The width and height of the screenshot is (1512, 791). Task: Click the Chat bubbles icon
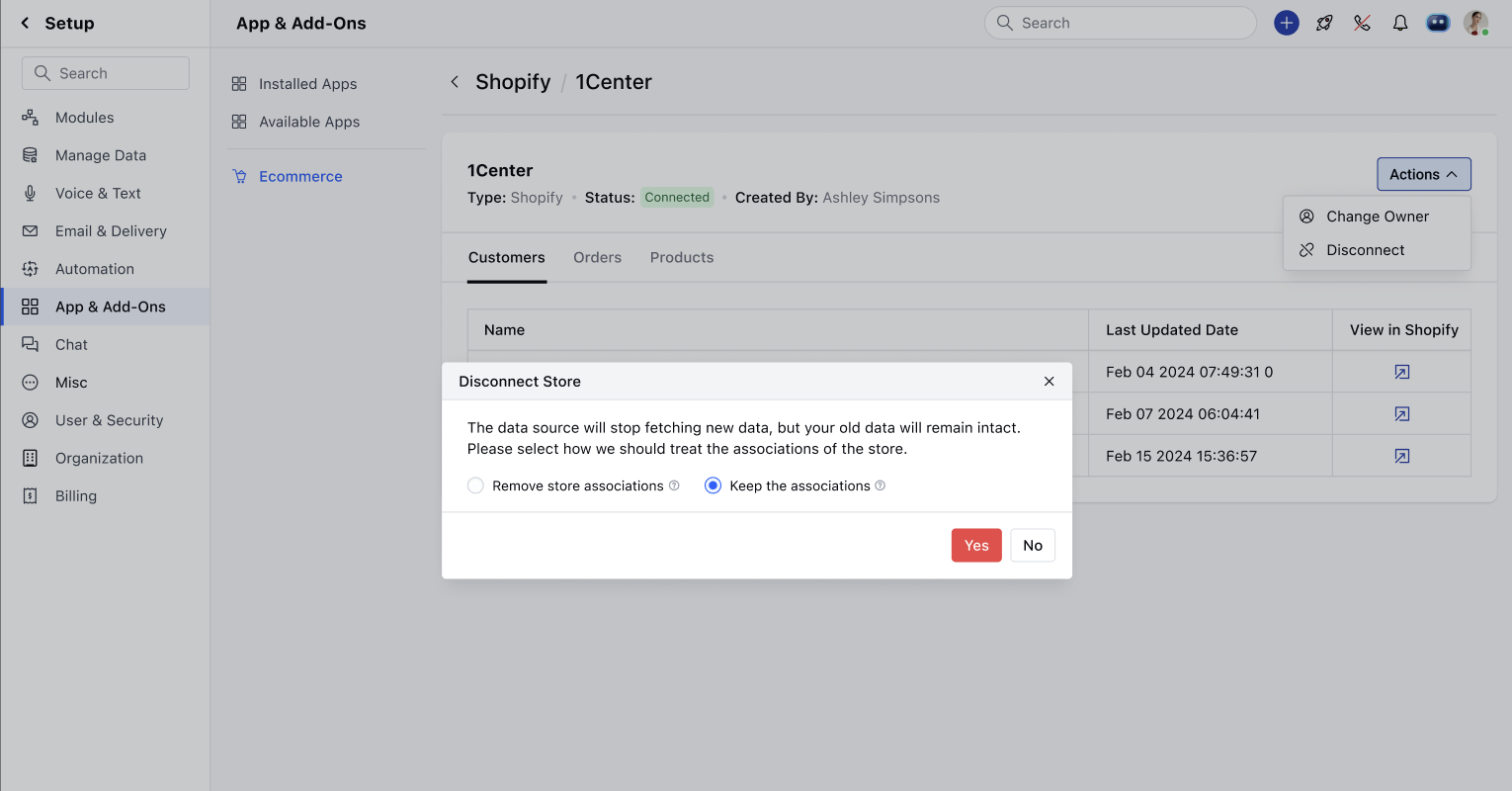tap(31, 345)
